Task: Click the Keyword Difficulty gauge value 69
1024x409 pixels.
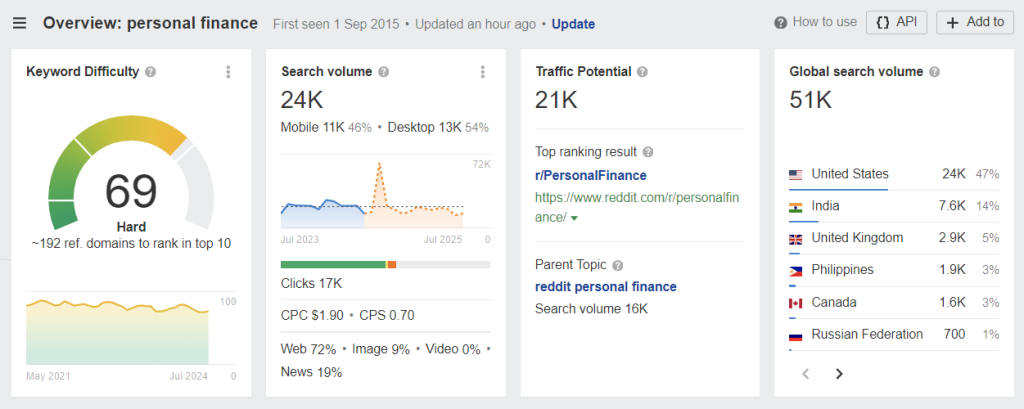Action: click(x=131, y=191)
